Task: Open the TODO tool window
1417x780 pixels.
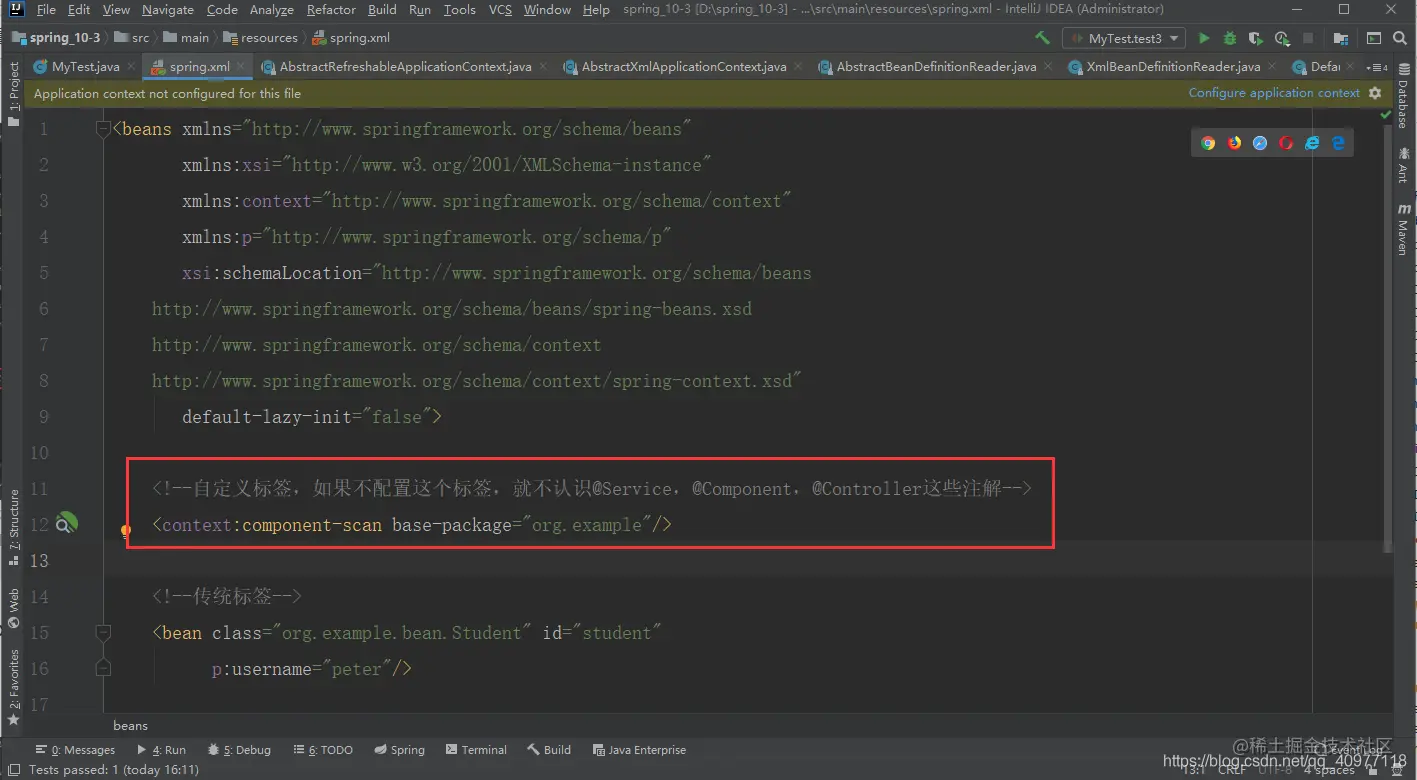Action: click(x=323, y=750)
